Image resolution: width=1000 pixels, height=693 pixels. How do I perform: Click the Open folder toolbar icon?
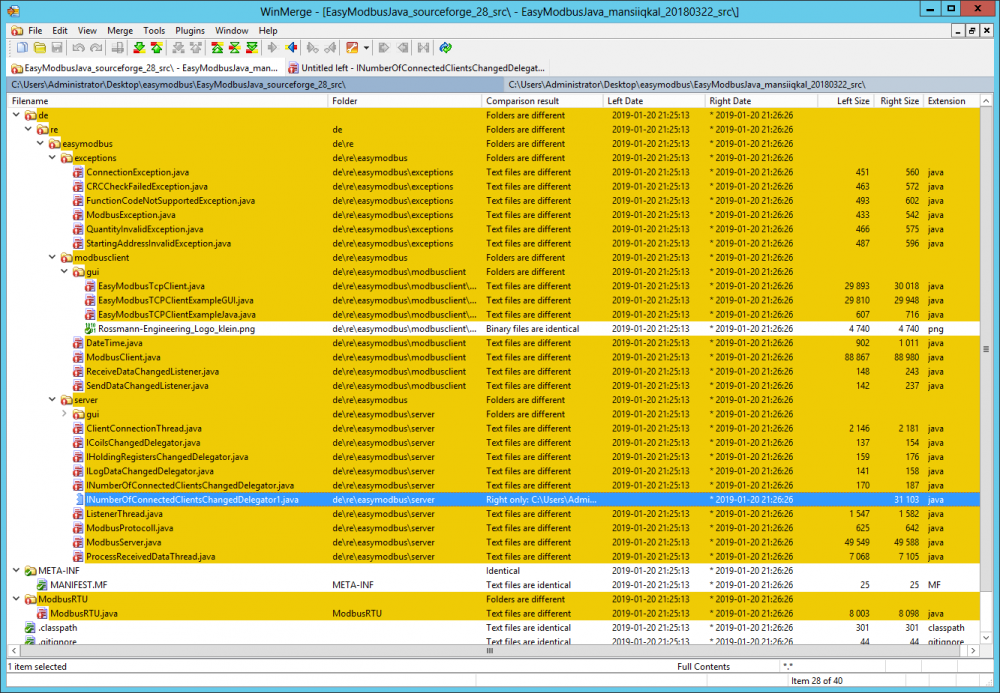39,47
